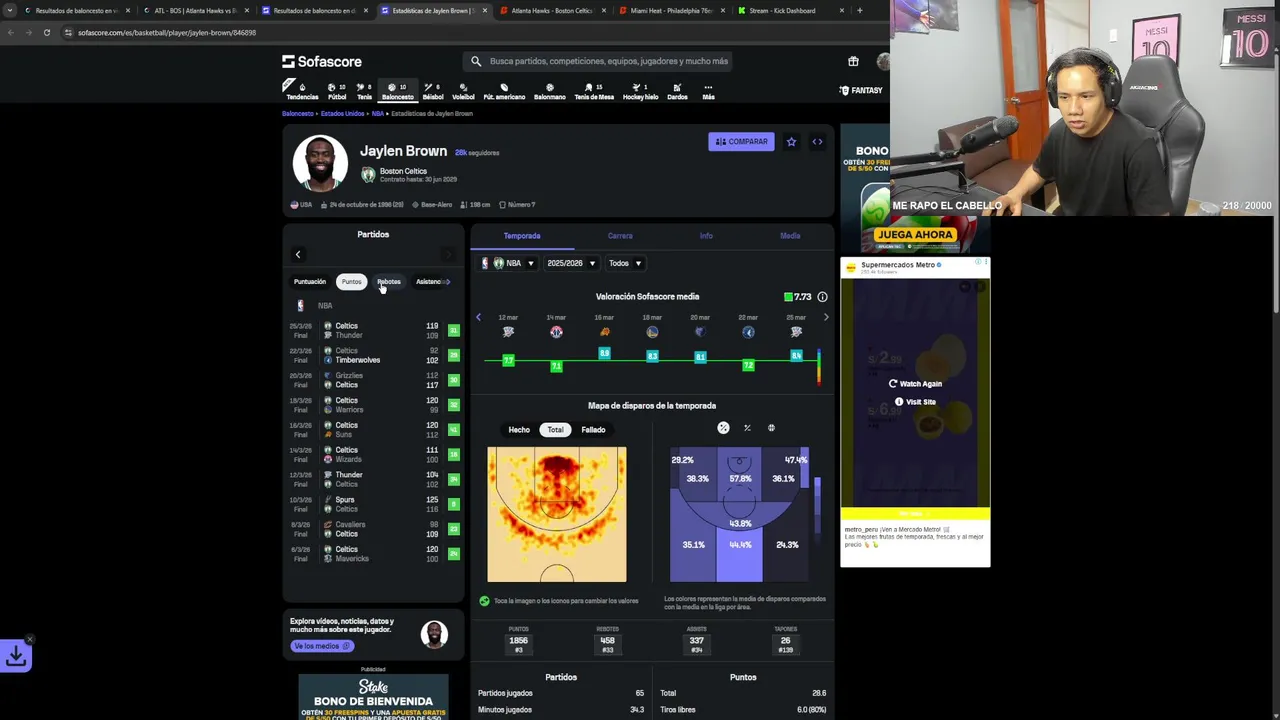Switch to the Info tab
This screenshot has width=1280, height=720.
tap(706, 236)
